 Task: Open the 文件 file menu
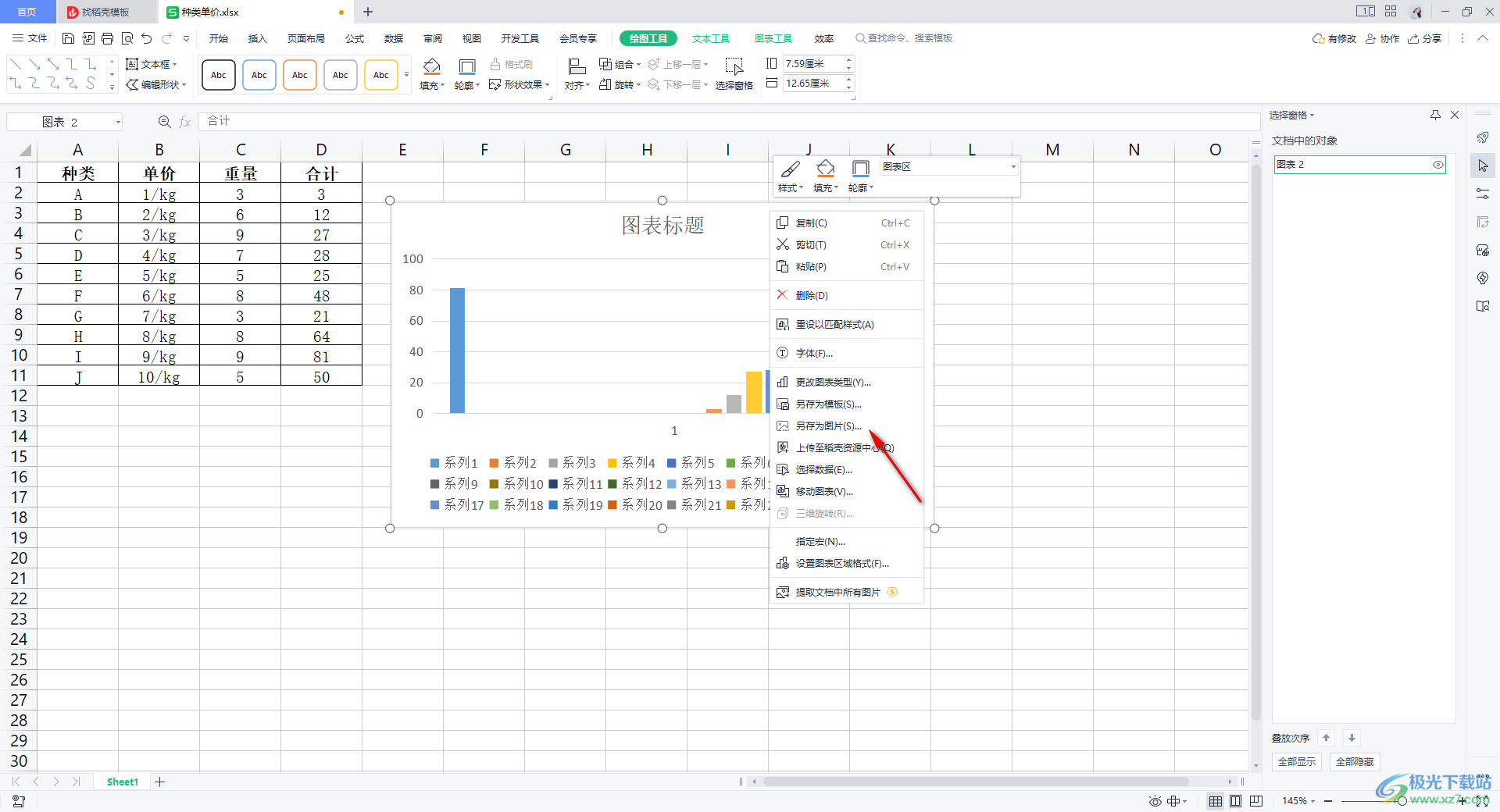[x=30, y=38]
